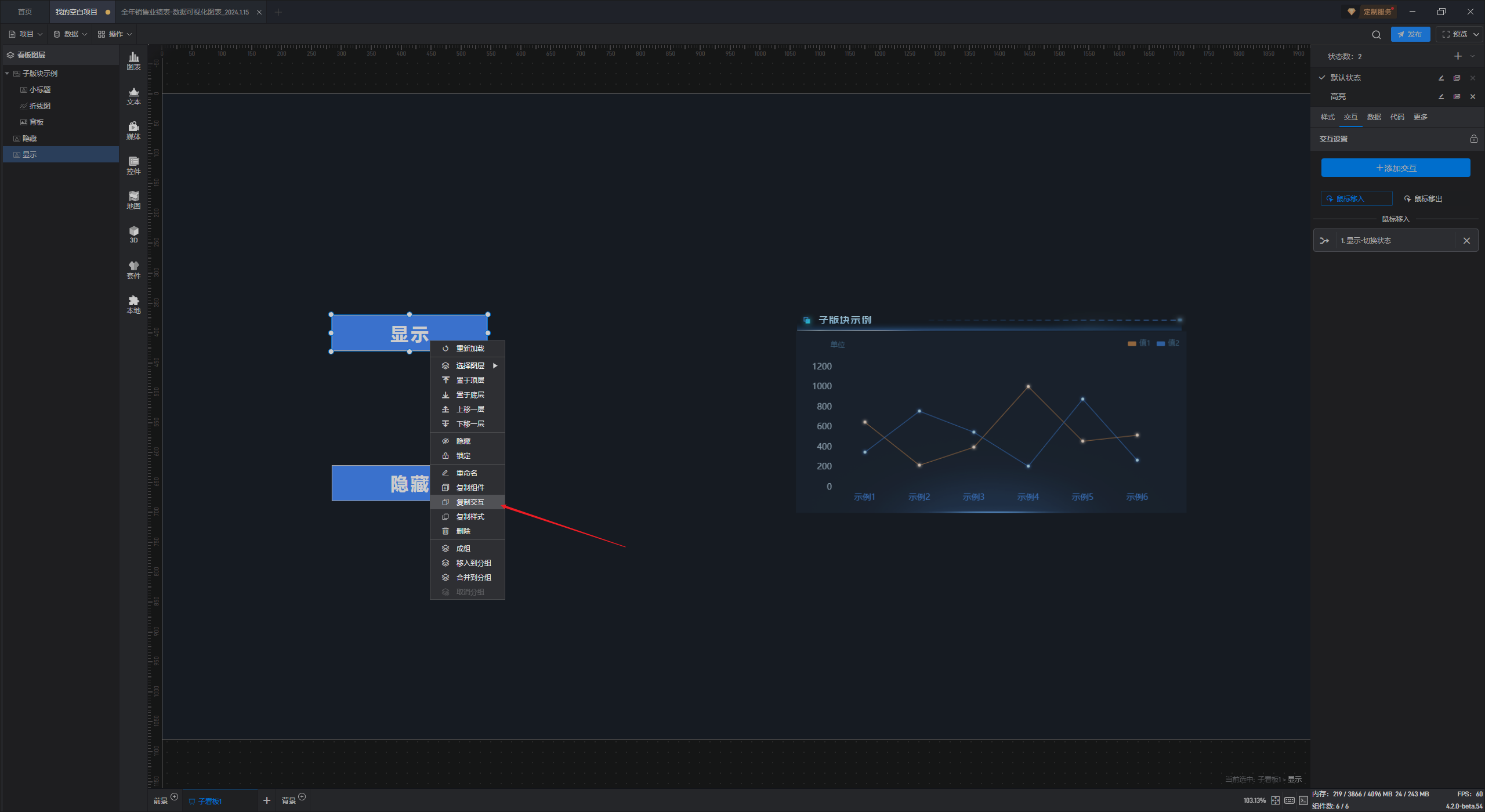Viewport: 1485px width, 812px height.
Task: Expand the 预览 dropdown arrow
Action: [1476, 34]
